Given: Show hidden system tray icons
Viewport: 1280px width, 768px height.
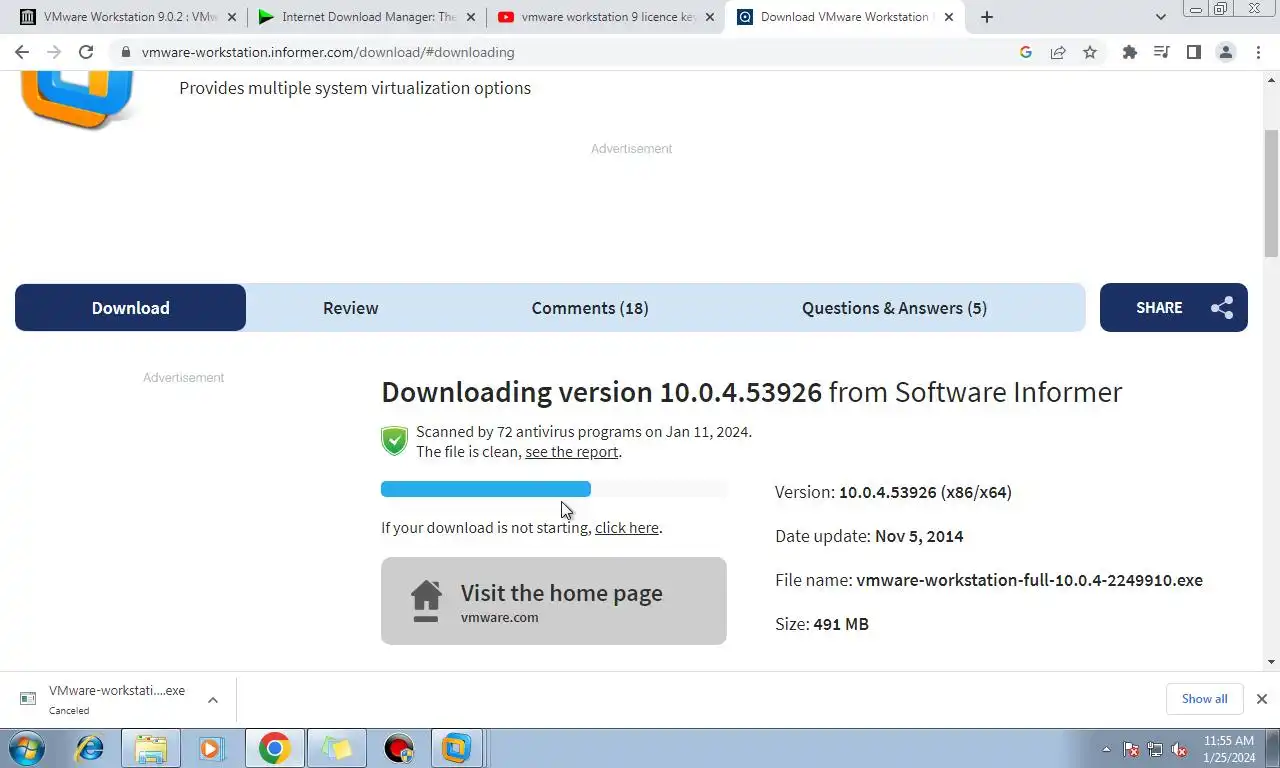Looking at the screenshot, I should (x=1106, y=749).
